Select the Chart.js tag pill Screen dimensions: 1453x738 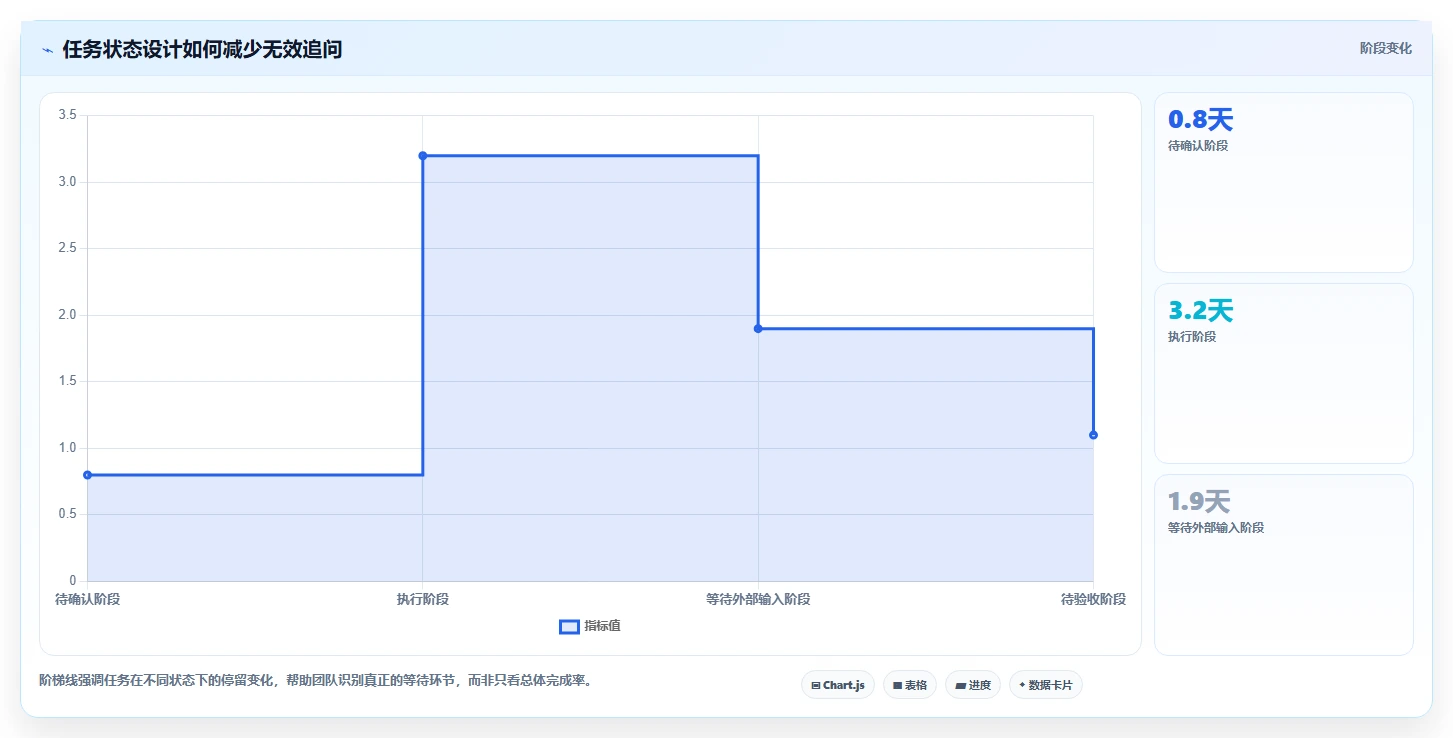[838, 685]
